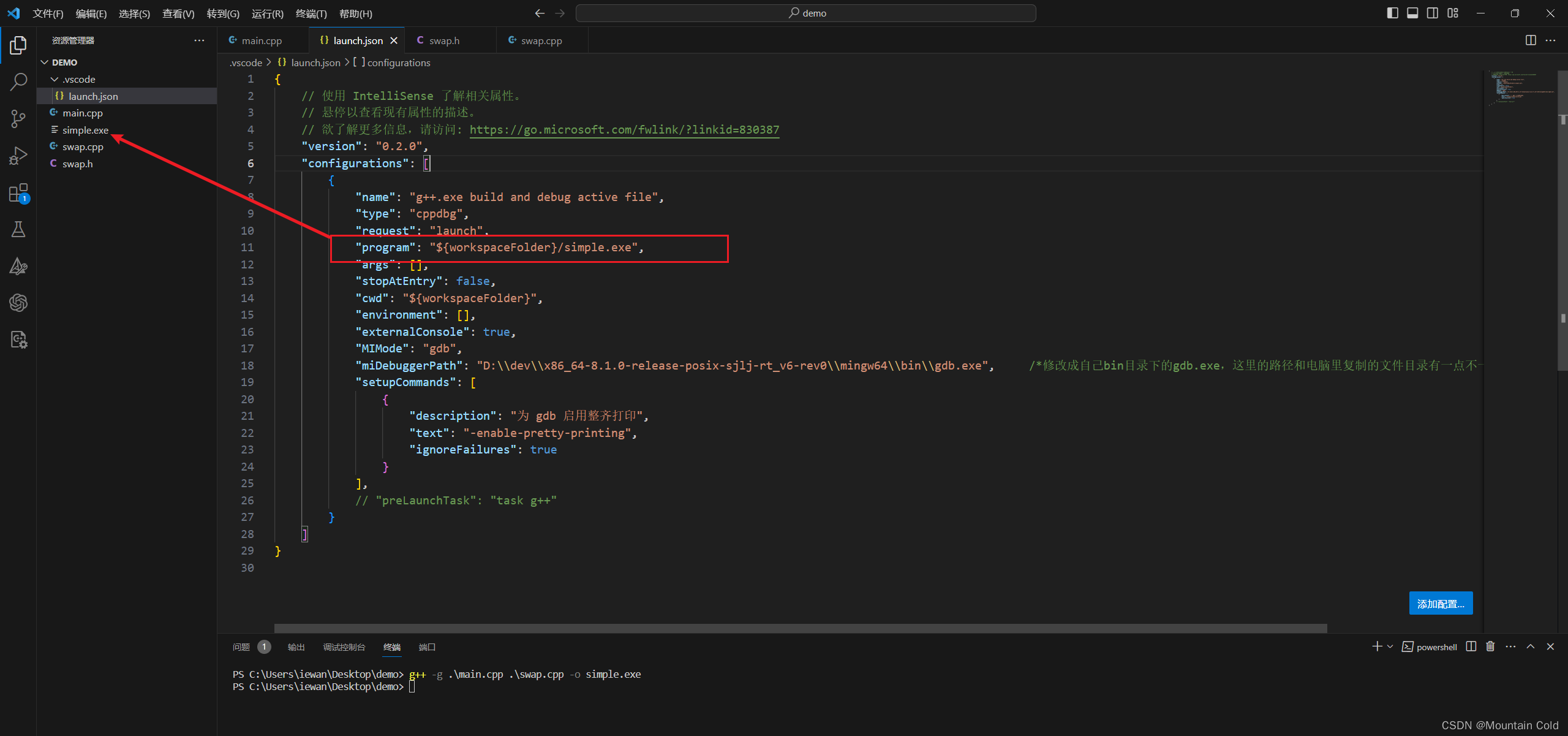Image resolution: width=1568 pixels, height=736 pixels.
Task: Open the Testing flask view
Action: (x=18, y=230)
